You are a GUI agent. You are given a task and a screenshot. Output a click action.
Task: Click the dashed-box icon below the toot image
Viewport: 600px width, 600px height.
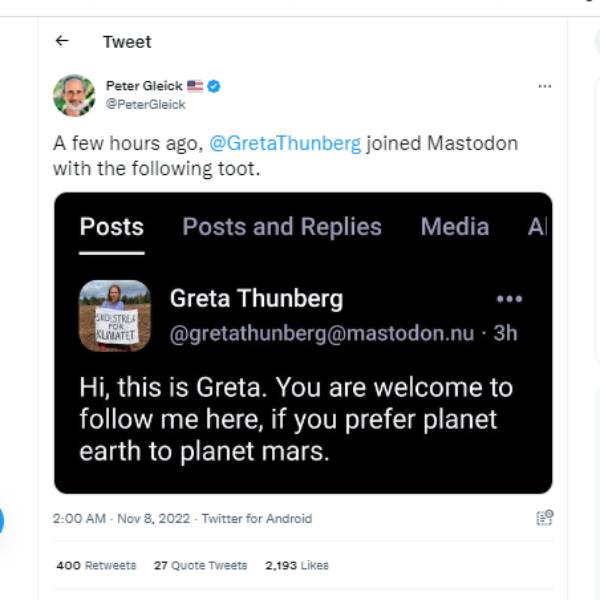pos(544,517)
